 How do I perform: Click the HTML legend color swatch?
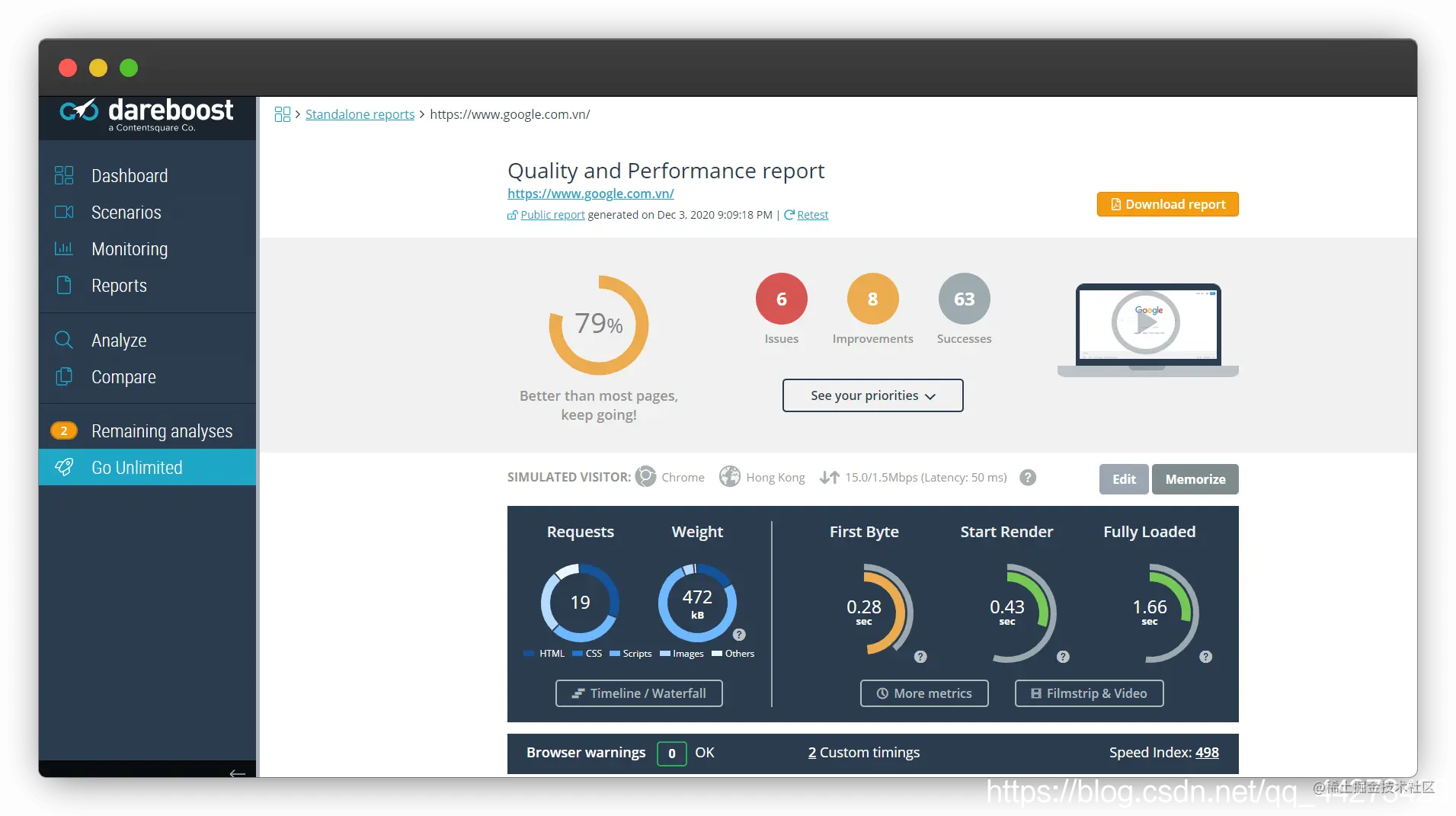click(x=530, y=654)
